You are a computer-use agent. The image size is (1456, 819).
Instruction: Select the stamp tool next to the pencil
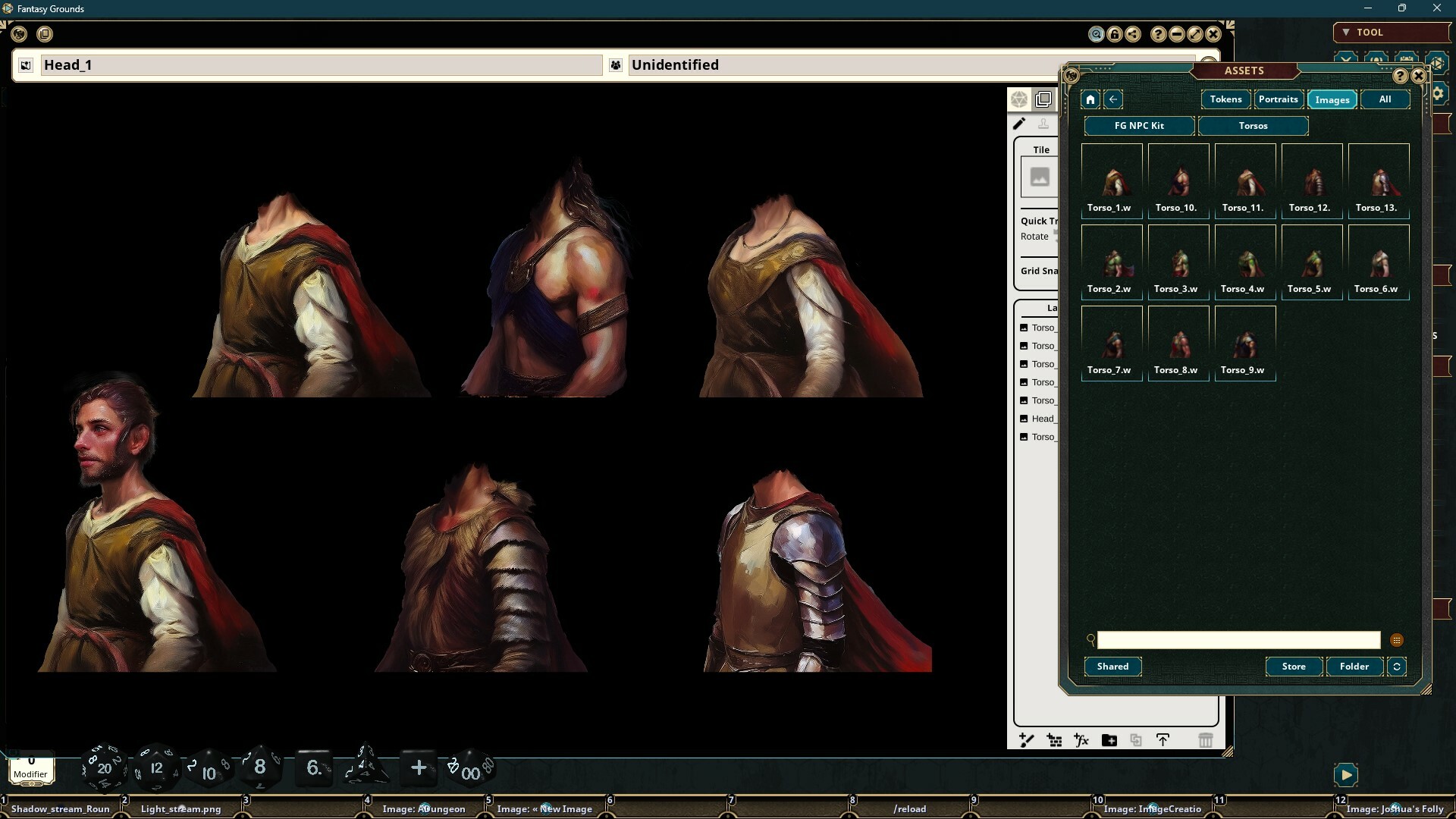click(x=1044, y=124)
